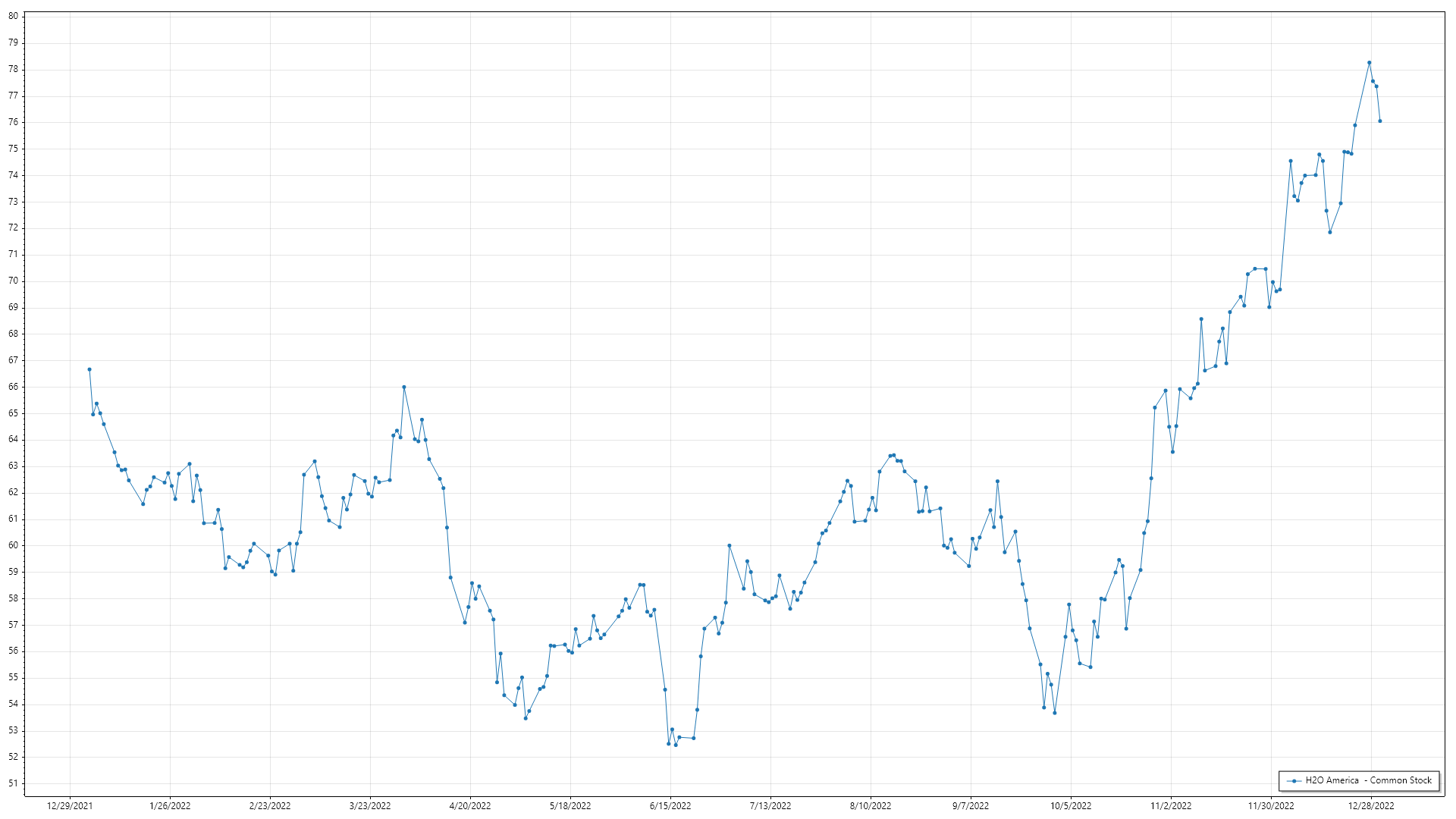Viewport: 1456px width, 819px height.
Task: Click the 51 value on y-axis
Action: tap(13, 783)
